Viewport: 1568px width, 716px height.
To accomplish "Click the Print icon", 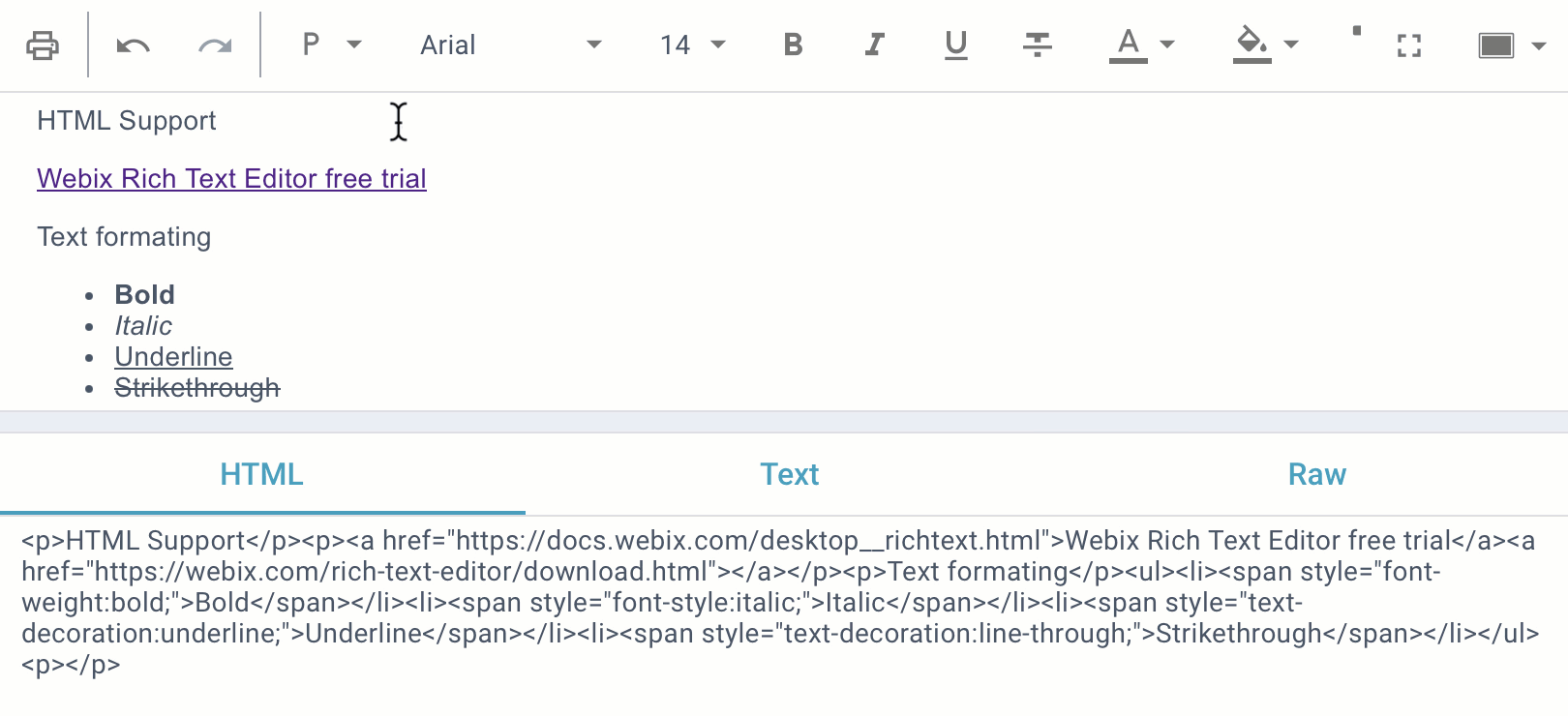I will (43, 45).
